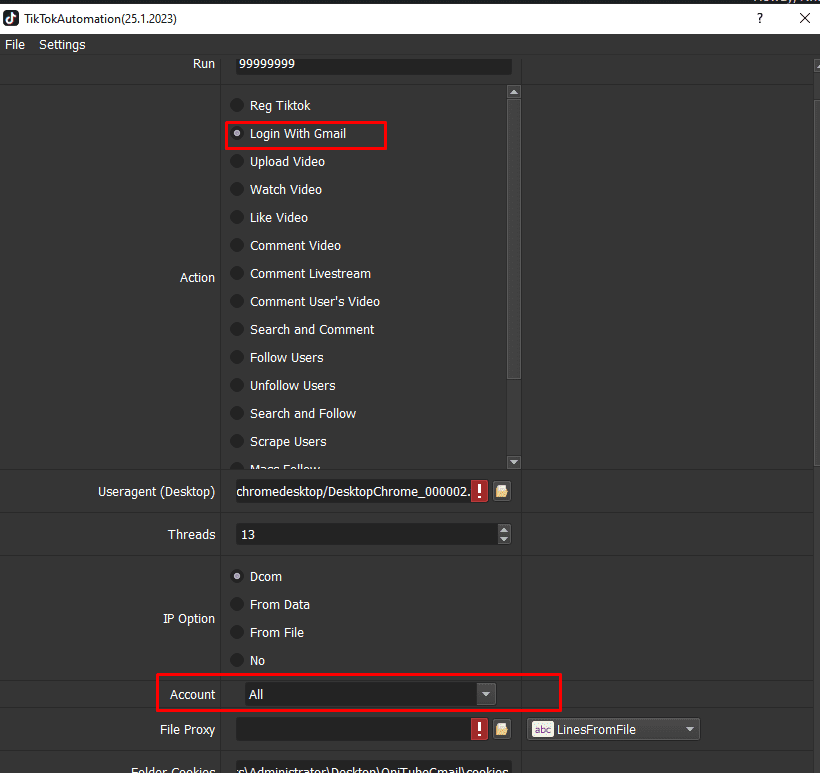Image resolution: width=820 pixels, height=773 pixels.
Task: Open the File menu
Action: click(x=15, y=44)
